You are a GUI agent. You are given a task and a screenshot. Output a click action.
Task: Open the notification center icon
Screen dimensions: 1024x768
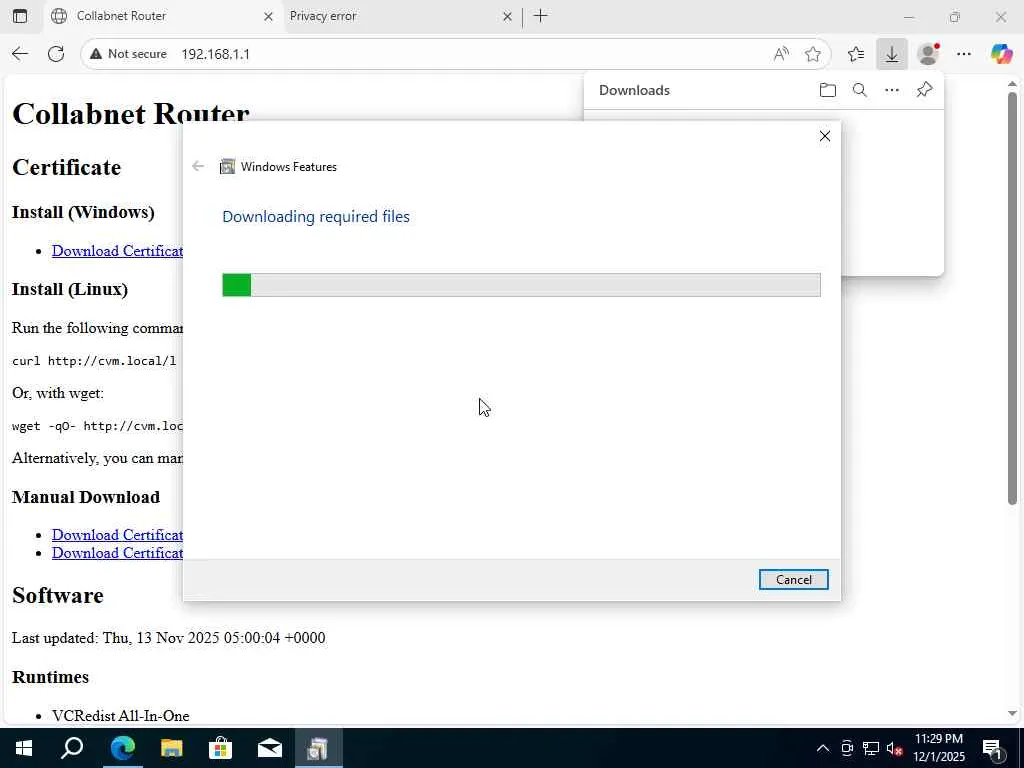pos(993,748)
